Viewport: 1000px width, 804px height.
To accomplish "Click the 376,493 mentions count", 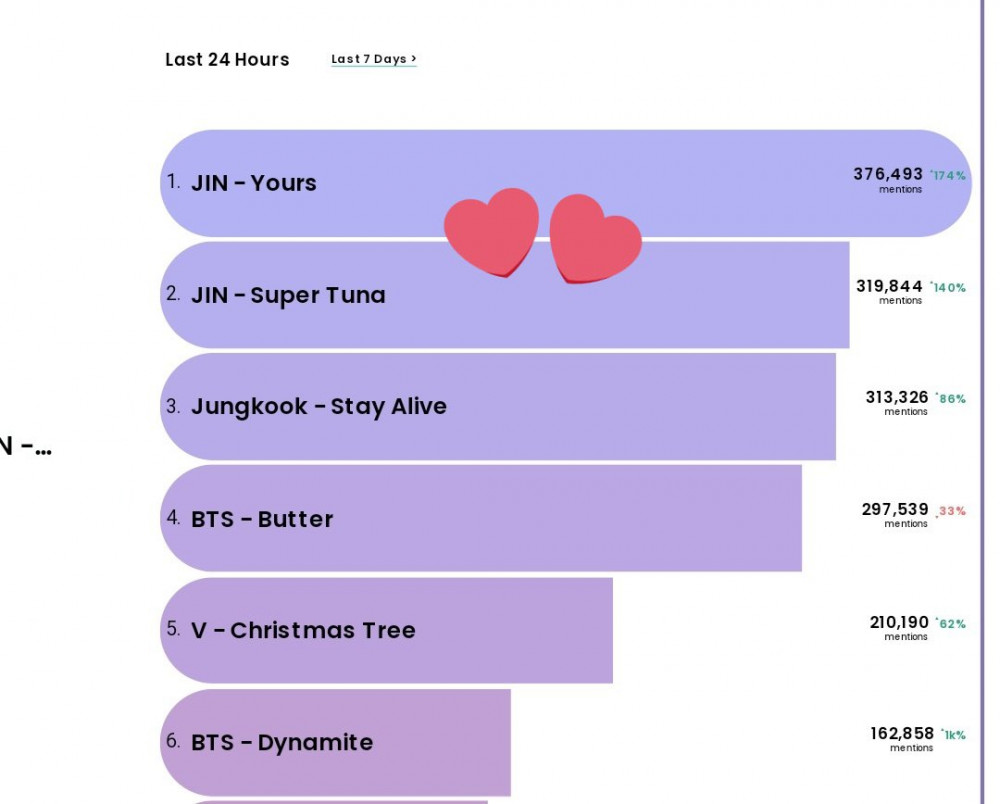I will click(x=888, y=175).
